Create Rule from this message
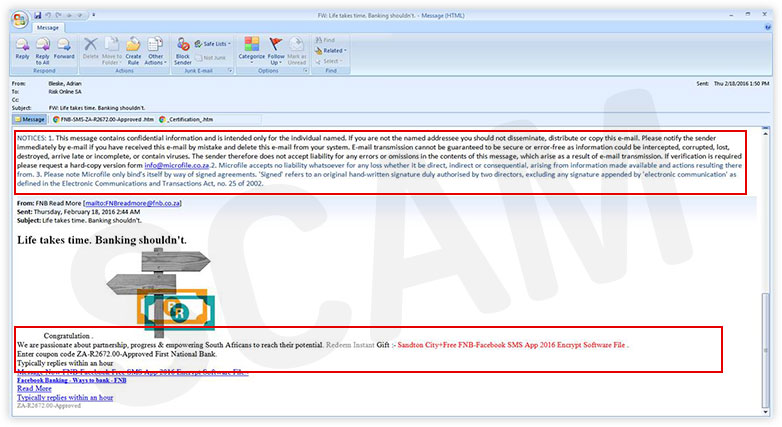782x427 pixels. pyautogui.click(x=133, y=51)
